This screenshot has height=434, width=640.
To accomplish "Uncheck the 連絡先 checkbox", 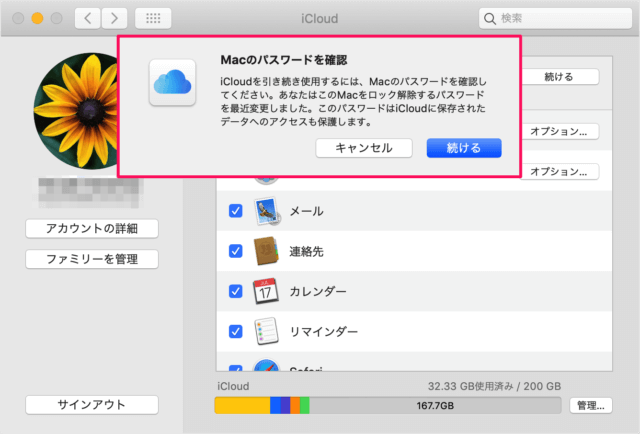I will tap(236, 251).
